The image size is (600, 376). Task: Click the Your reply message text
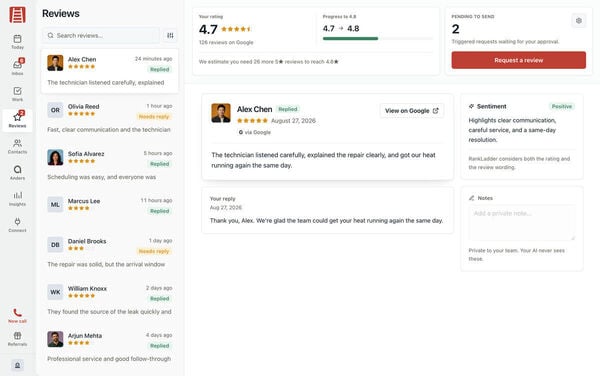click(326, 221)
